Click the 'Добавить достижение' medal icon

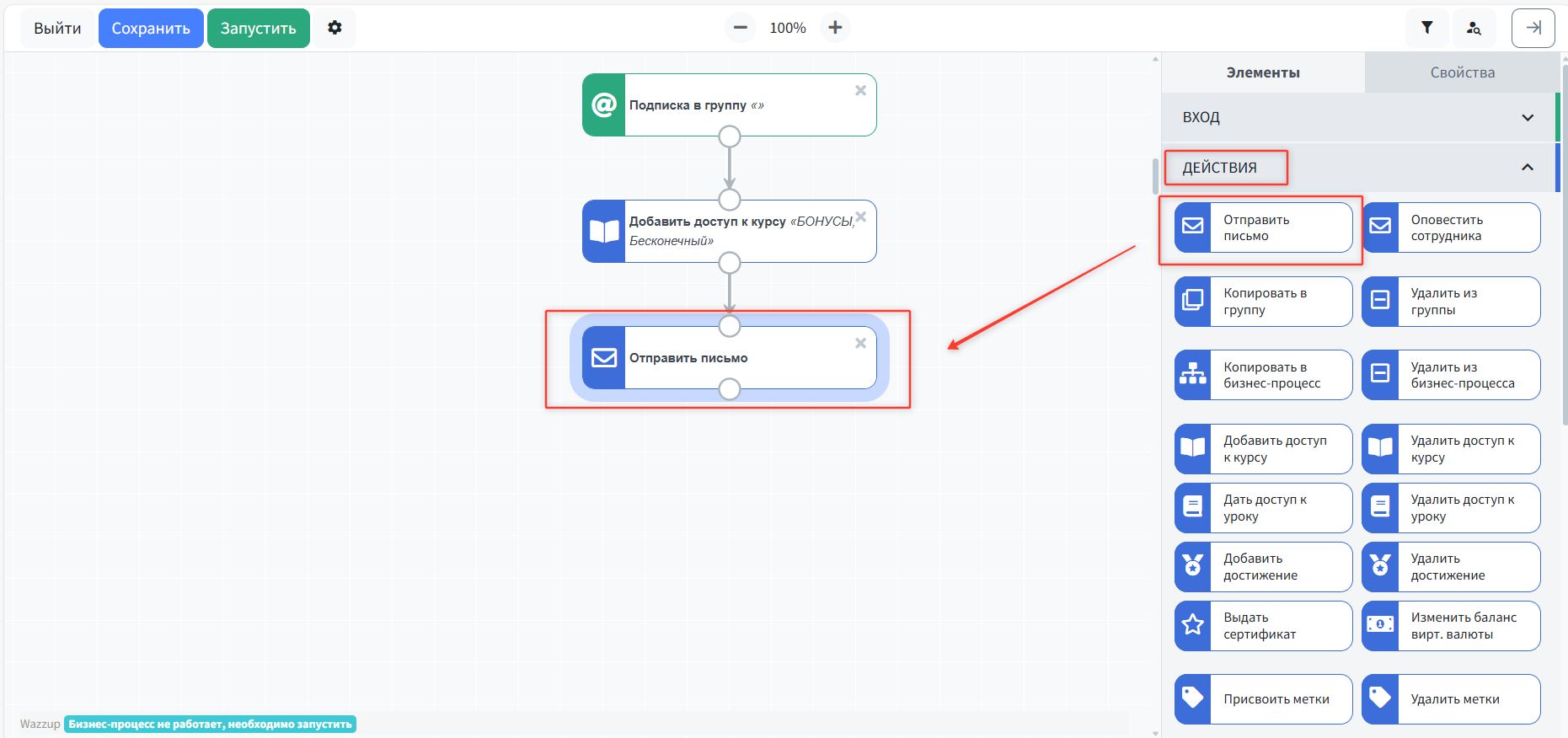pyautogui.click(x=1192, y=566)
